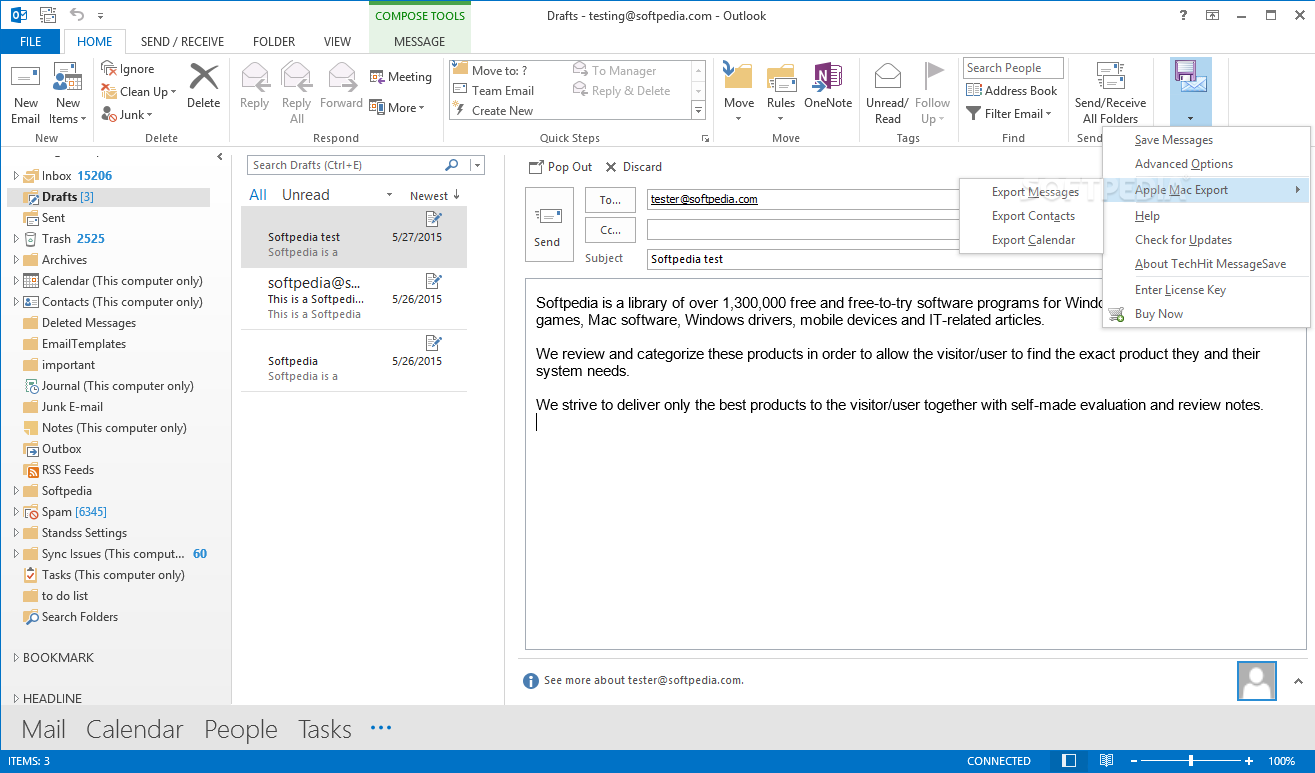Click the Undo arrow in title bar
The image size is (1315, 773).
click(78, 15)
